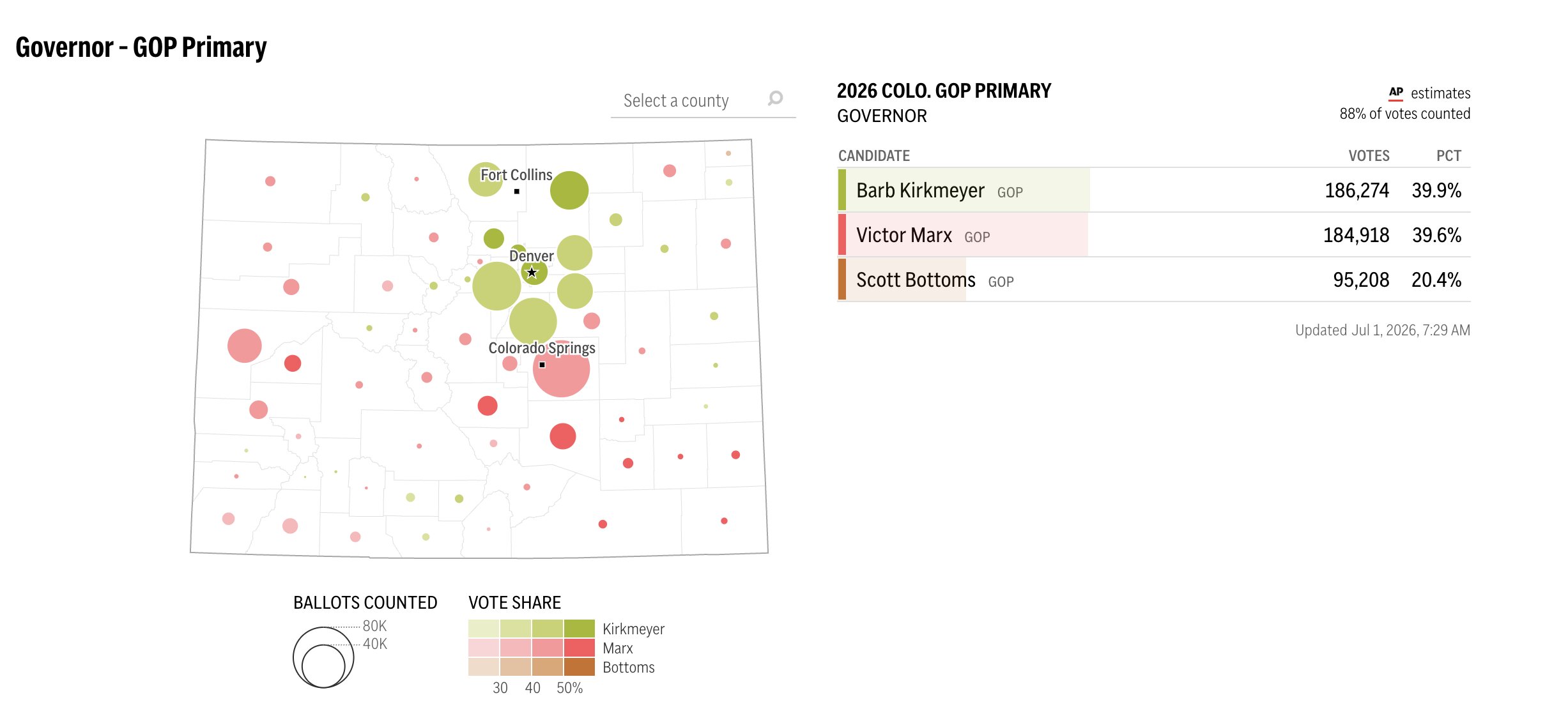This screenshot has width=1568, height=709.
Task: Select the dark green bubble east of Fort Collins
Action: (x=569, y=190)
